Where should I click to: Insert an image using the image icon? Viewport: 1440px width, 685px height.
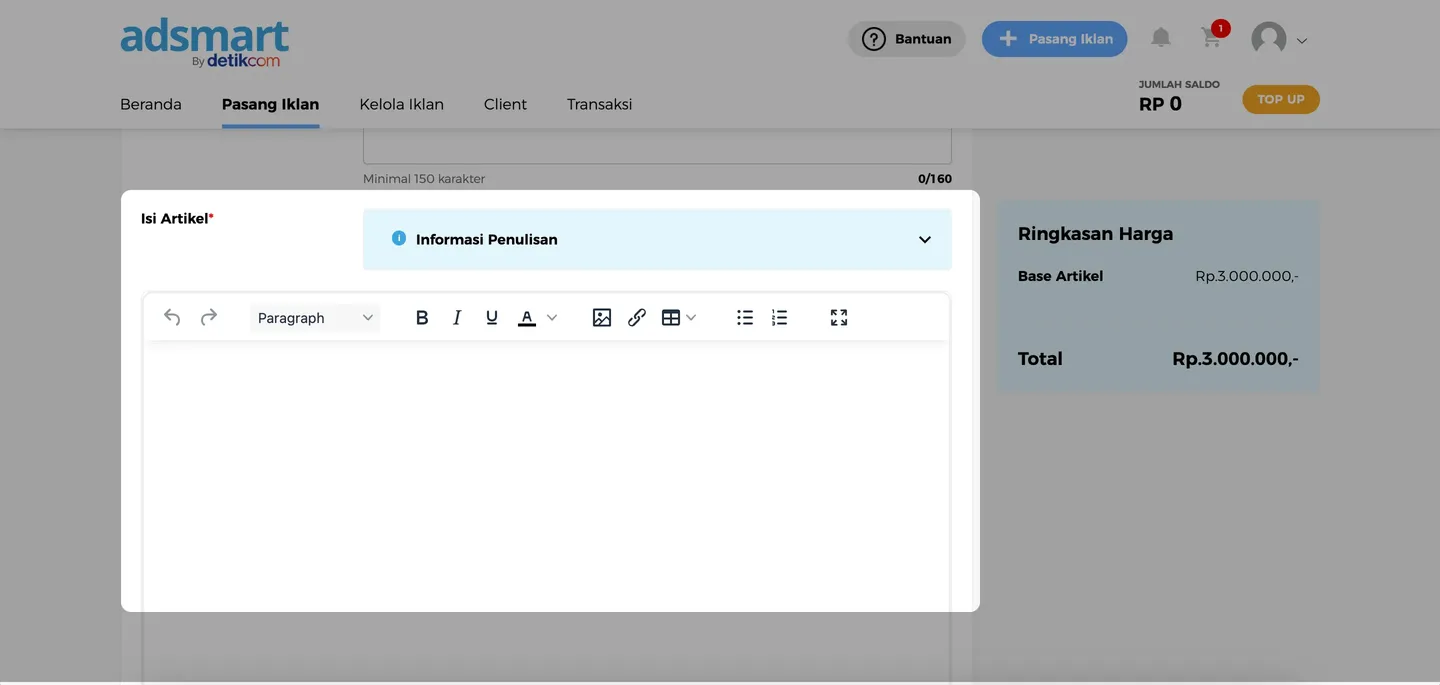pyautogui.click(x=601, y=317)
